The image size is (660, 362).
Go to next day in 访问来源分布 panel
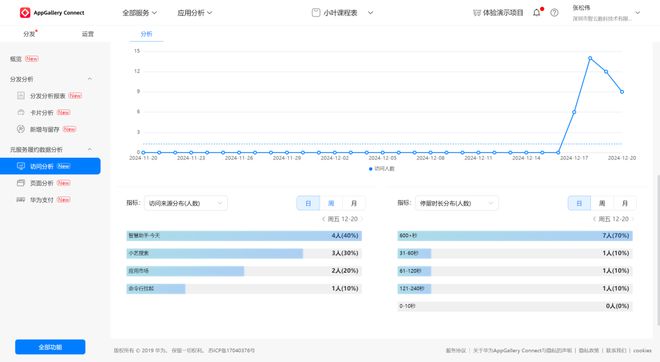pyautogui.click(x=362, y=219)
